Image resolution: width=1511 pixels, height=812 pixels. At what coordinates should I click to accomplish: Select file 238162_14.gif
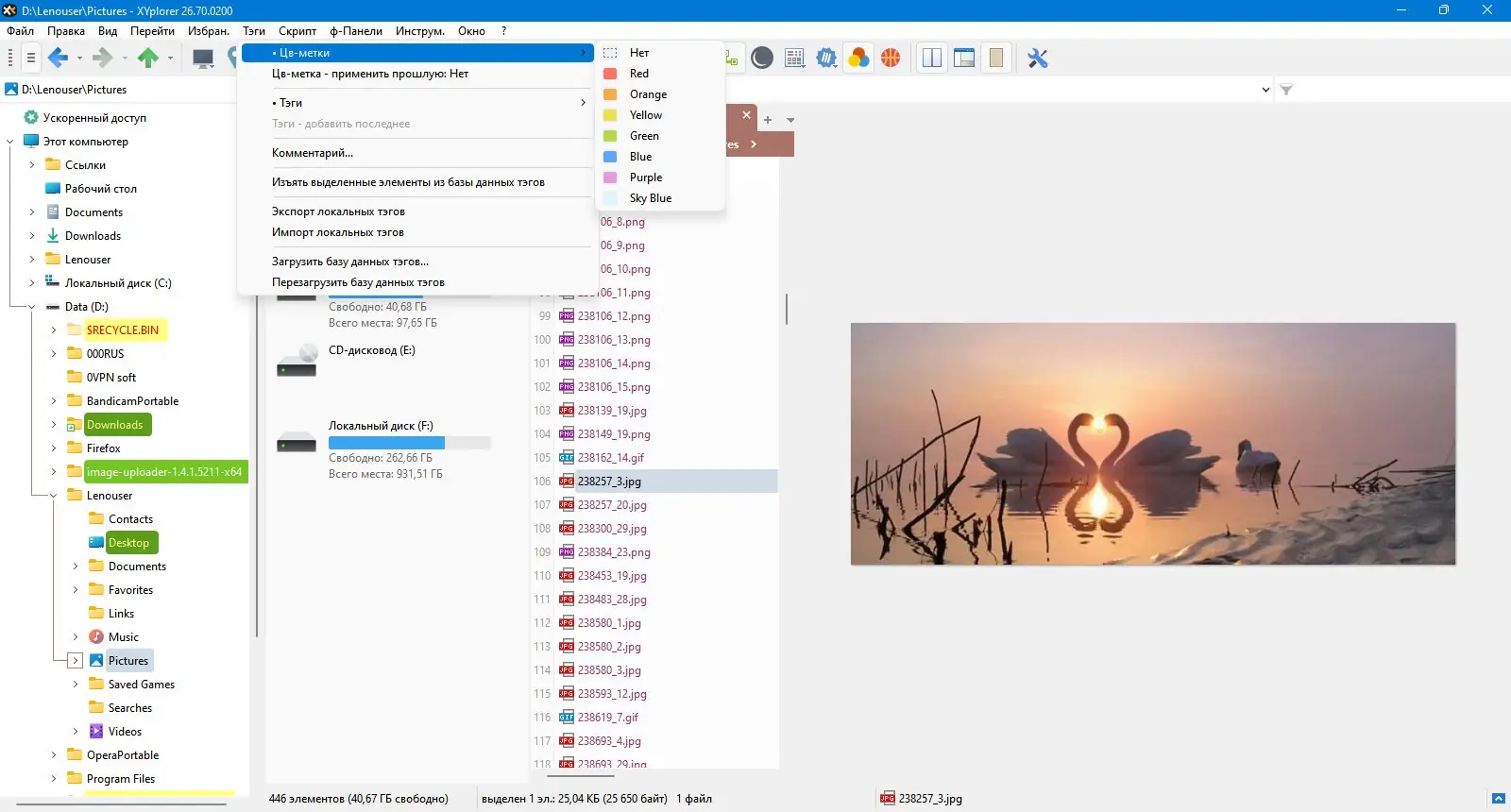point(611,458)
